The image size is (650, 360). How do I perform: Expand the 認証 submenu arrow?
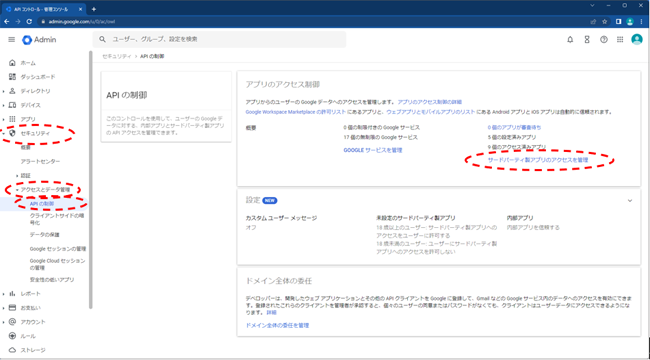click(17, 176)
